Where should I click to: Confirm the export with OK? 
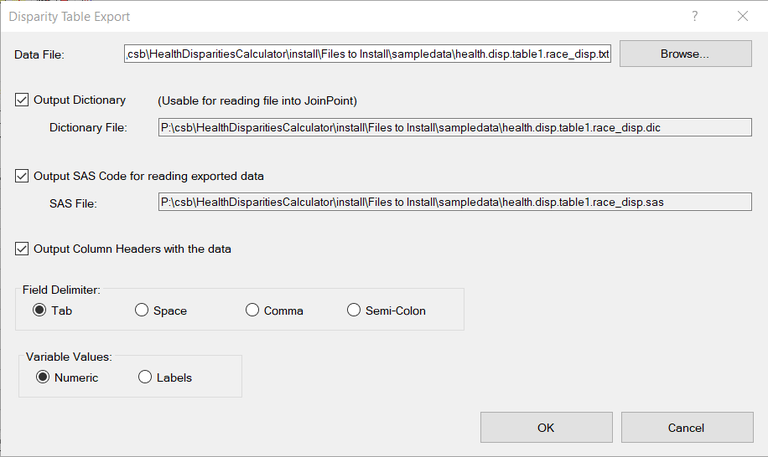(x=545, y=428)
